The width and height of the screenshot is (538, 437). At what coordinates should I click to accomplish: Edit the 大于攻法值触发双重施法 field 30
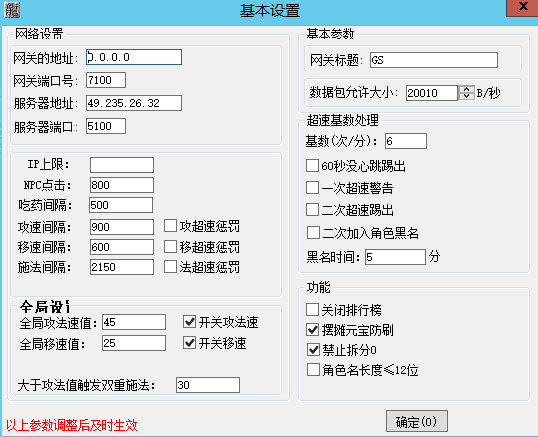click(x=208, y=385)
